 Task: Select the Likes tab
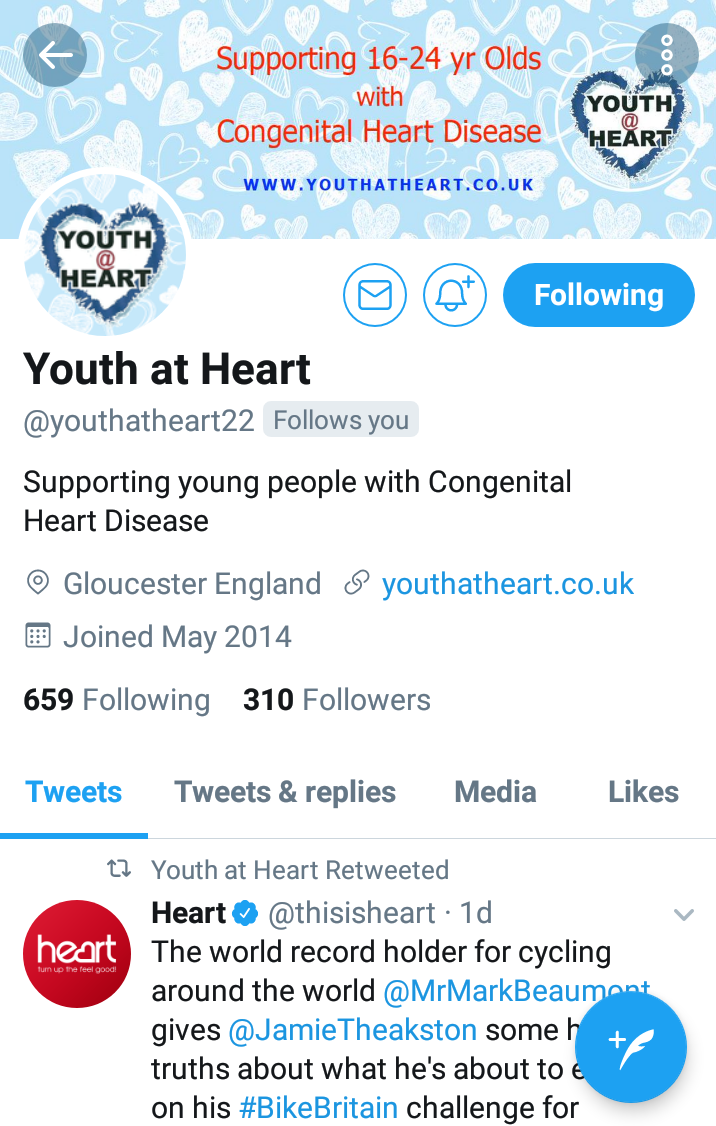tap(643, 792)
